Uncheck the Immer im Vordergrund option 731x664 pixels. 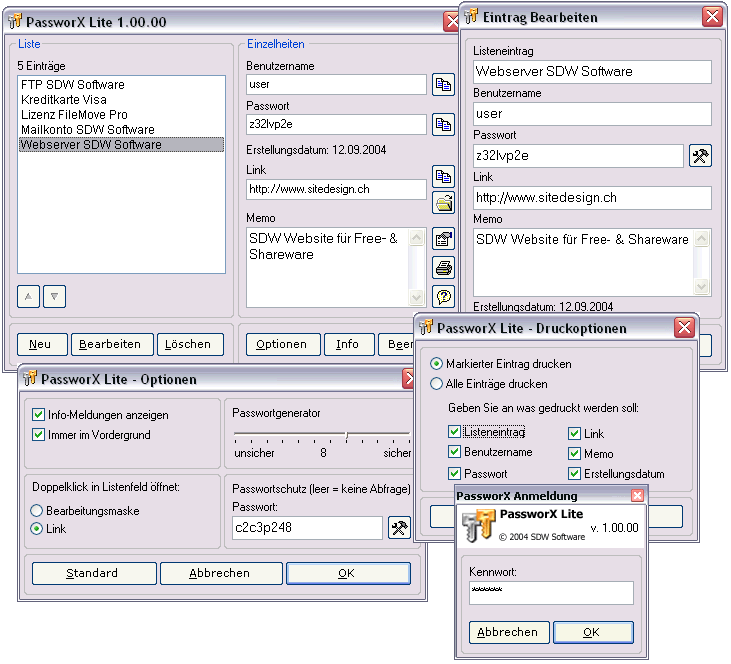pos(39,435)
